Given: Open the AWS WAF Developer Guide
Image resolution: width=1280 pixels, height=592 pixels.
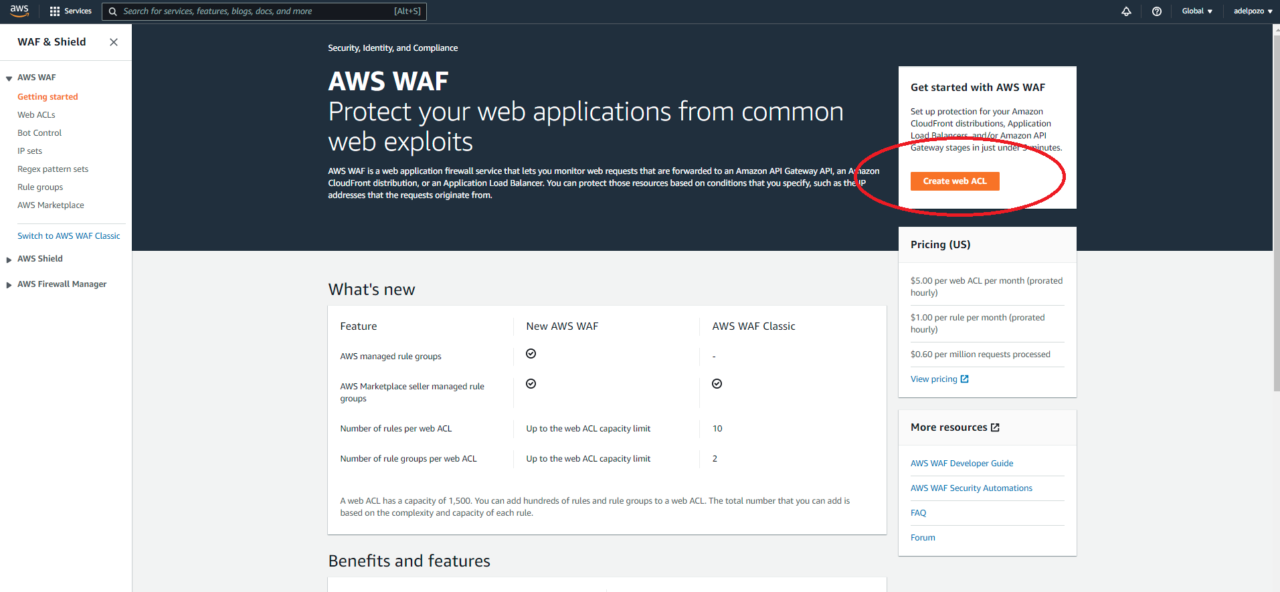Looking at the screenshot, I should pos(962,462).
